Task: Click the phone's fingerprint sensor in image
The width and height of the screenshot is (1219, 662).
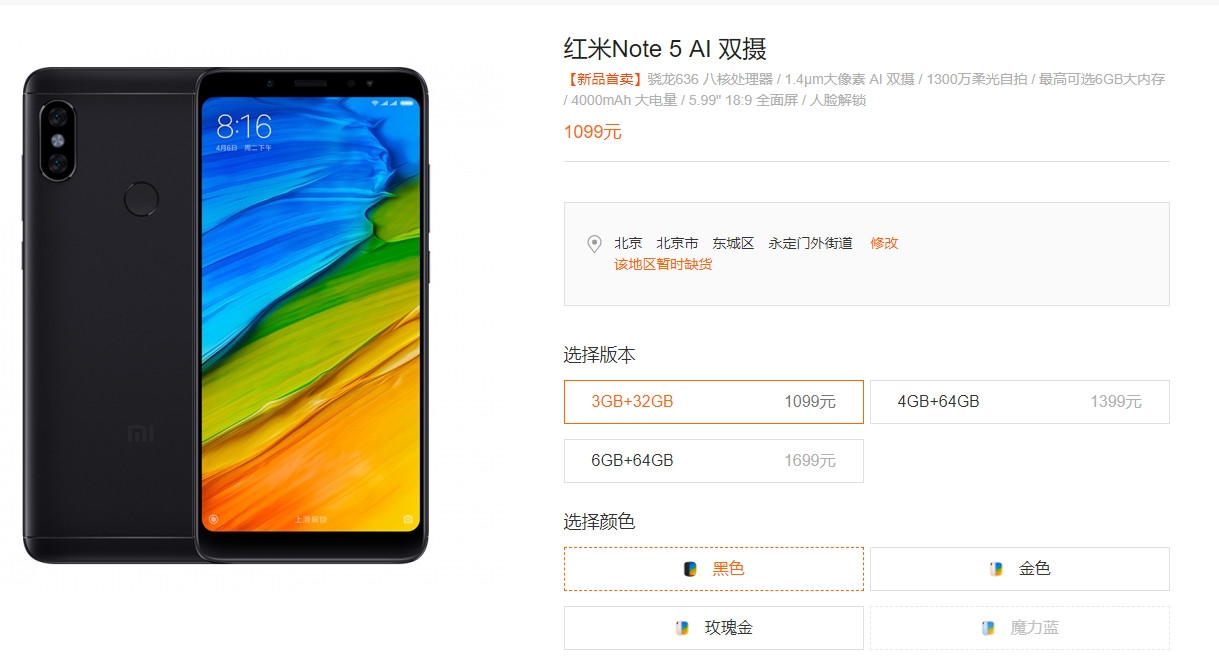Action: [x=141, y=199]
